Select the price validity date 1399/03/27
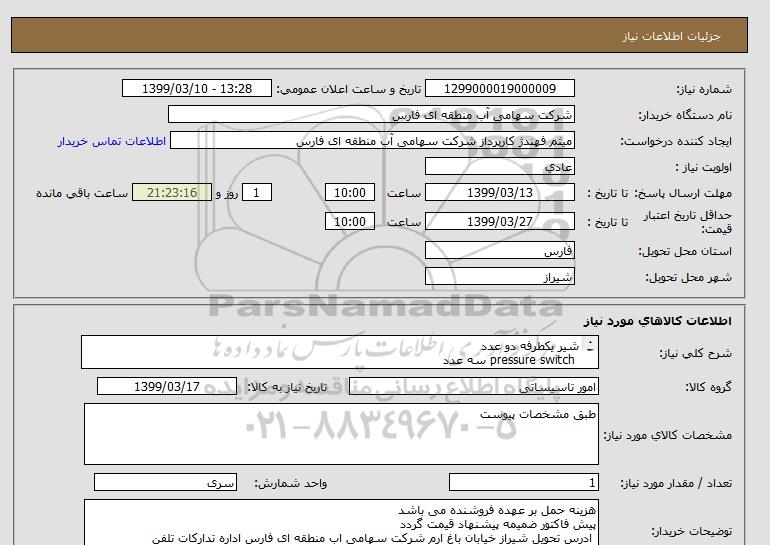 499,221
